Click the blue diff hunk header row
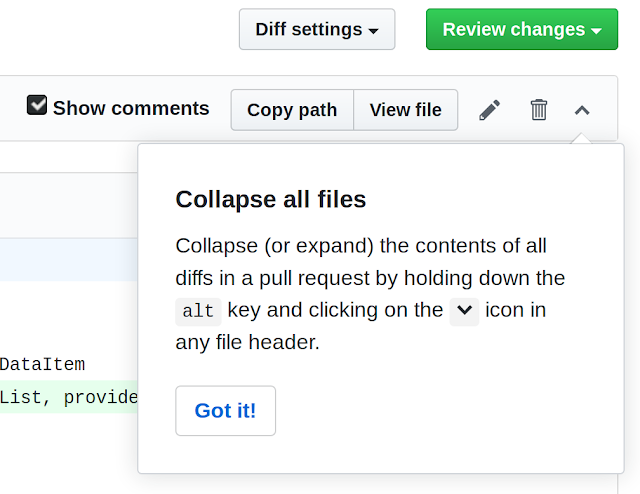Image resolution: width=640 pixels, height=494 pixels. [69, 260]
